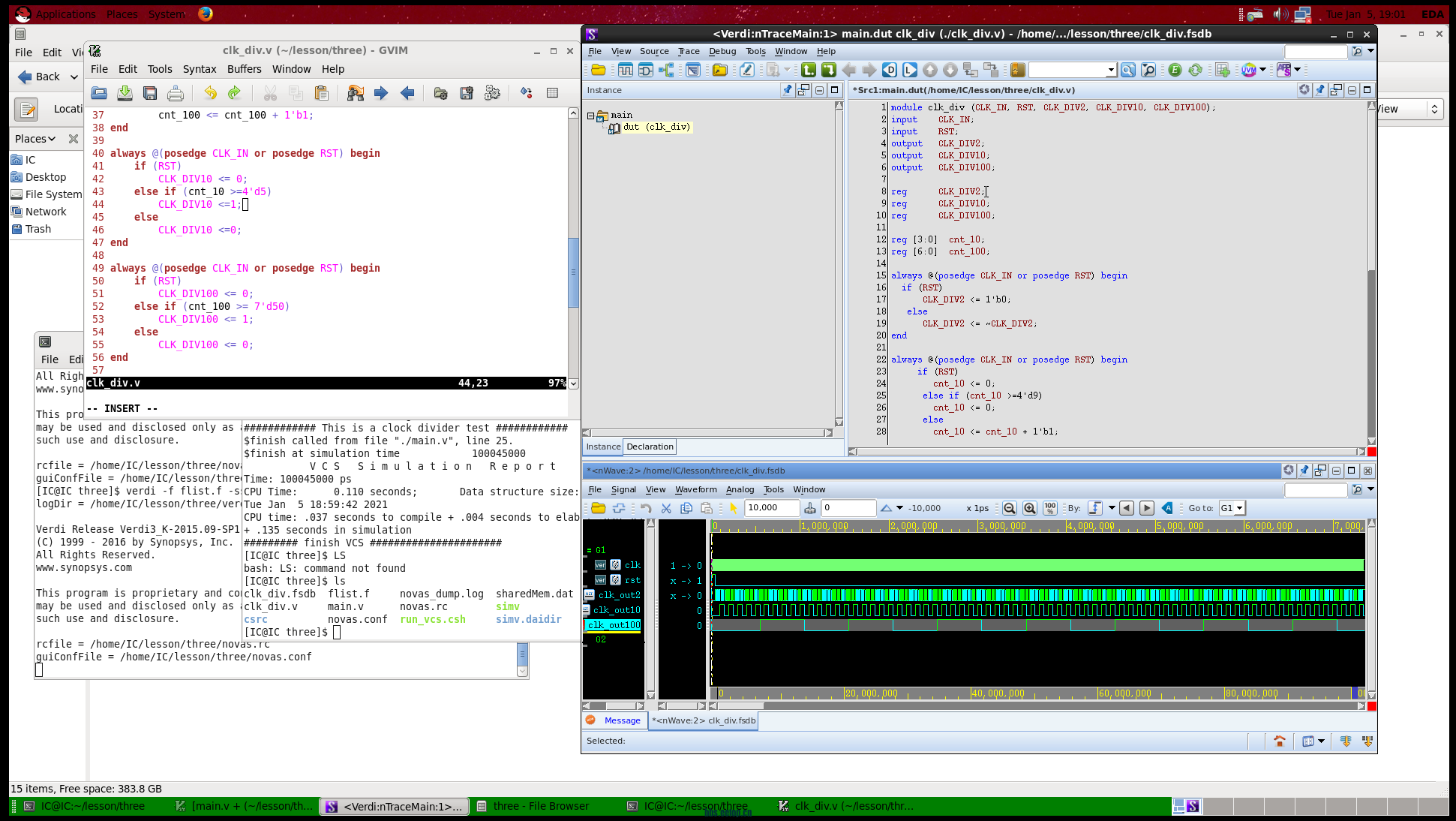Collapse the main node in Instance tree
This screenshot has width=1456, height=821.
(x=590, y=116)
